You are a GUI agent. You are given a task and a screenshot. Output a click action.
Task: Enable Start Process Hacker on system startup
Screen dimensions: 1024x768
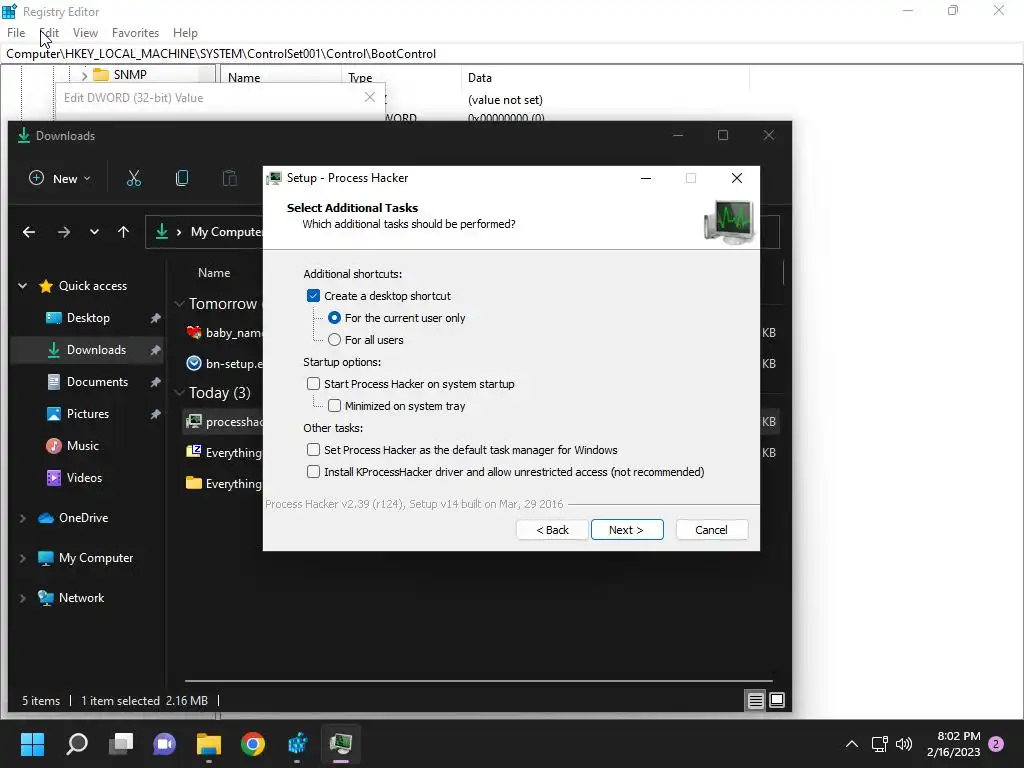click(313, 384)
